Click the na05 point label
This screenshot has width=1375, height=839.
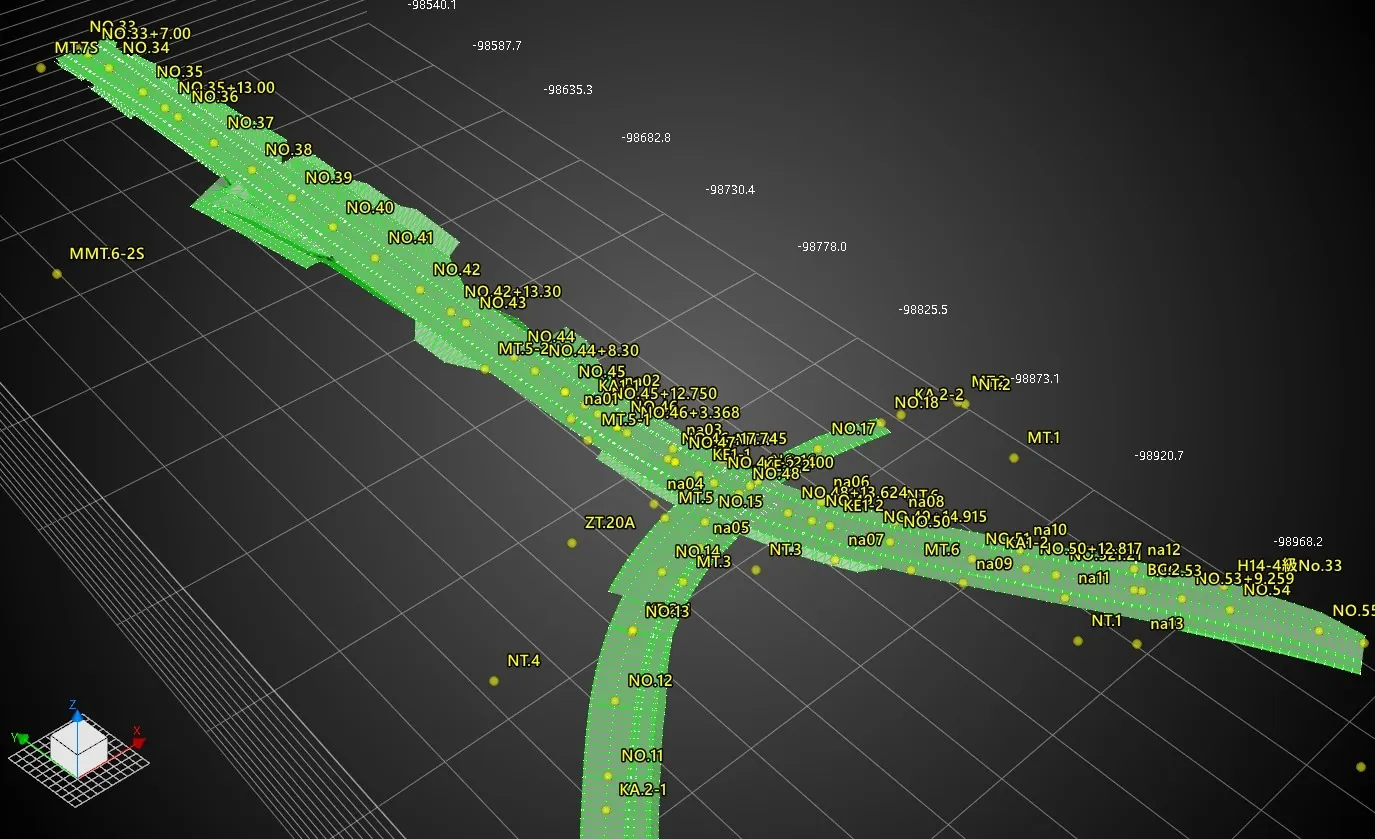(x=731, y=528)
